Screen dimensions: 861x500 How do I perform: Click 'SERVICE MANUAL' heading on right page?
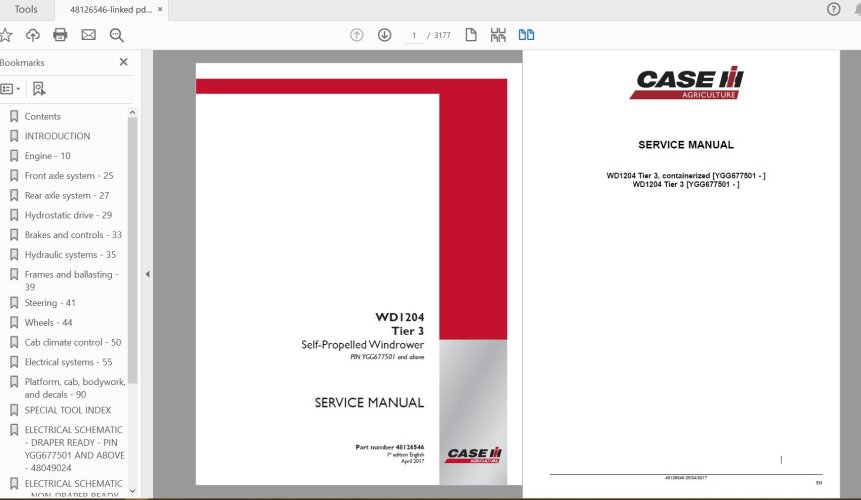[x=686, y=145]
